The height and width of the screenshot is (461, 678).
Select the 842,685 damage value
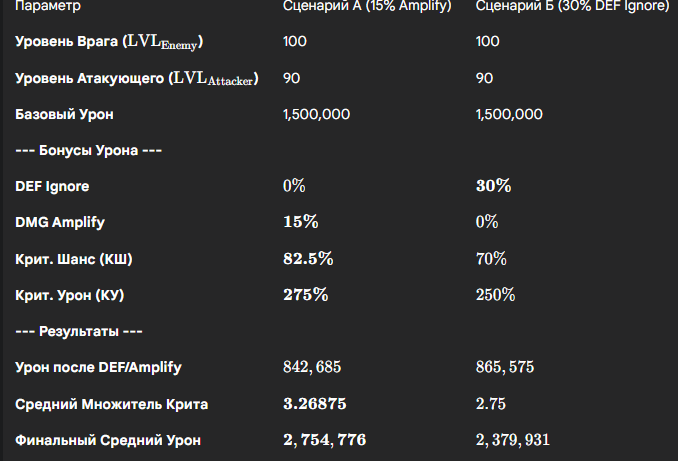312,367
